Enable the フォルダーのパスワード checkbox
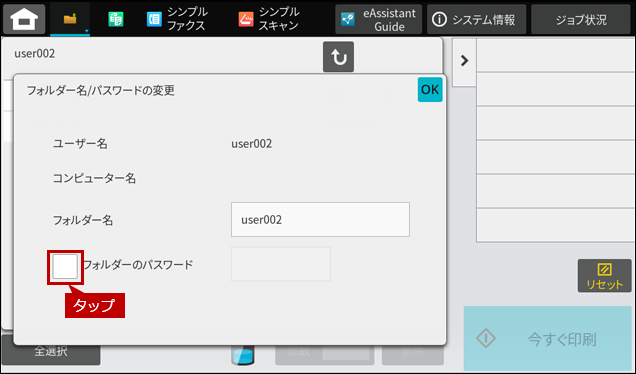This screenshot has width=636, height=374. coord(65,267)
